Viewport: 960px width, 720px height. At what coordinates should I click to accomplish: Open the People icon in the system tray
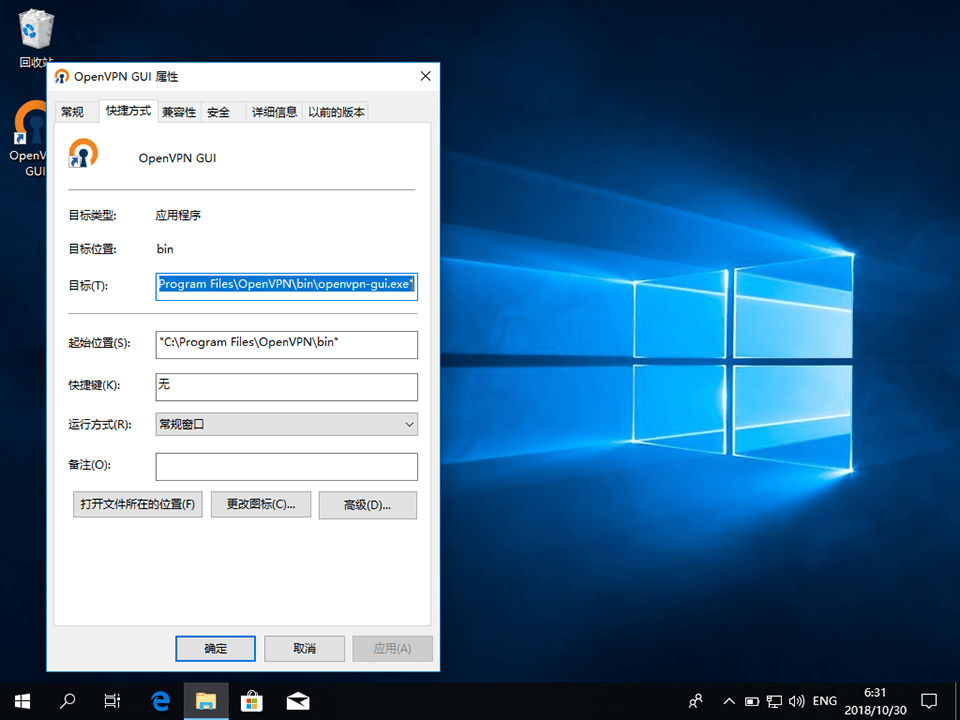[696, 701]
